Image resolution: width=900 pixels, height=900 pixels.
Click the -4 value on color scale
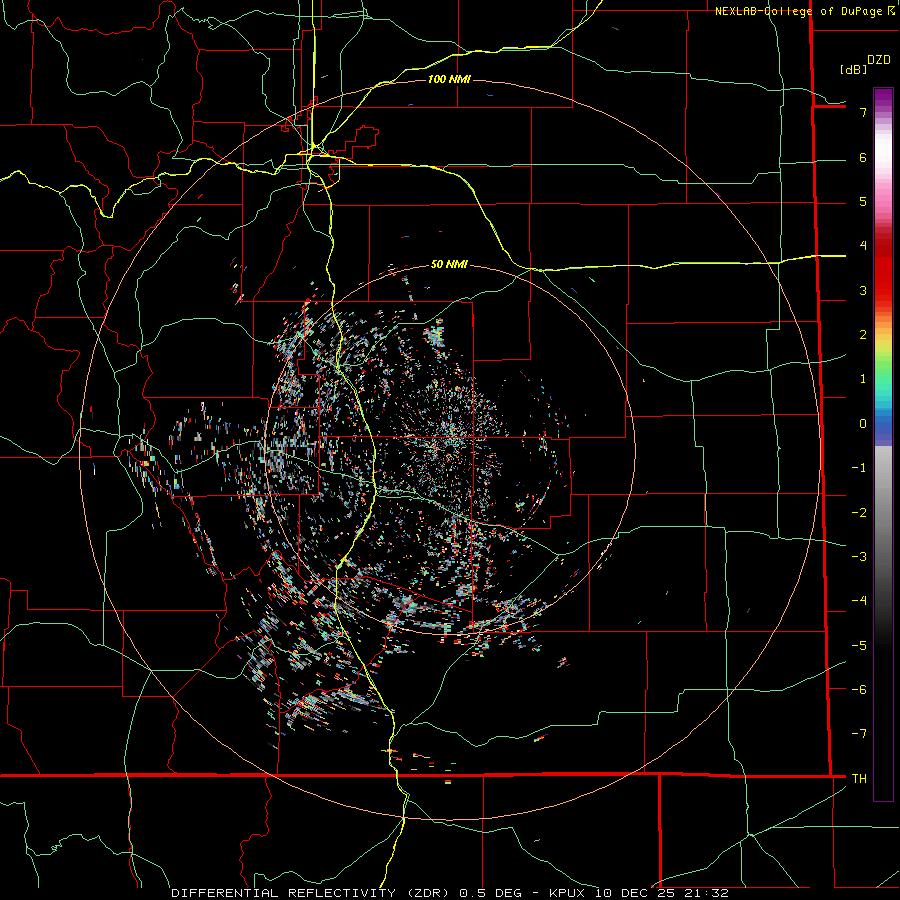point(859,600)
